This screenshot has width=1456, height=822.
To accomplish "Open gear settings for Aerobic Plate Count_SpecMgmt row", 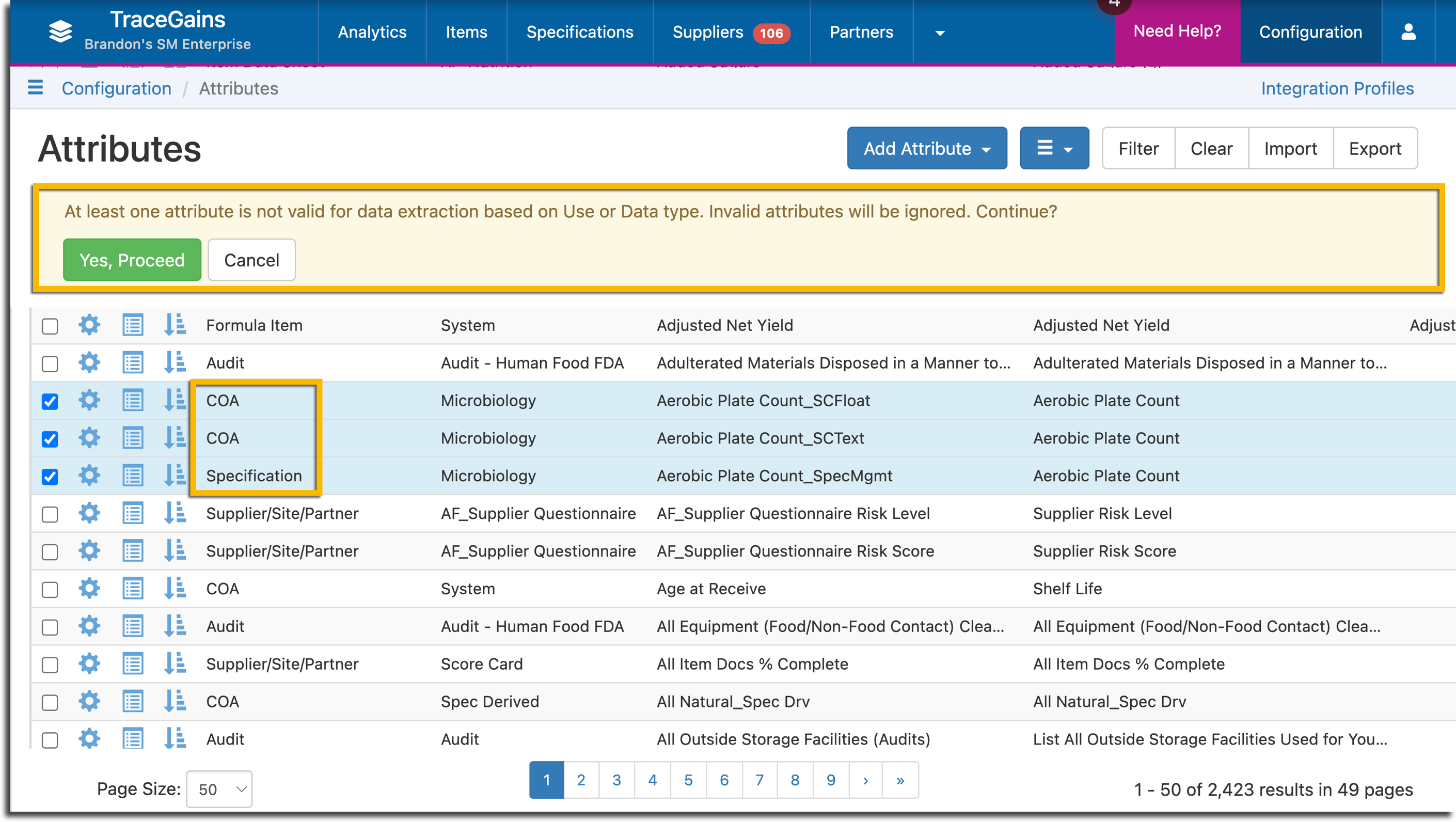I will point(89,476).
